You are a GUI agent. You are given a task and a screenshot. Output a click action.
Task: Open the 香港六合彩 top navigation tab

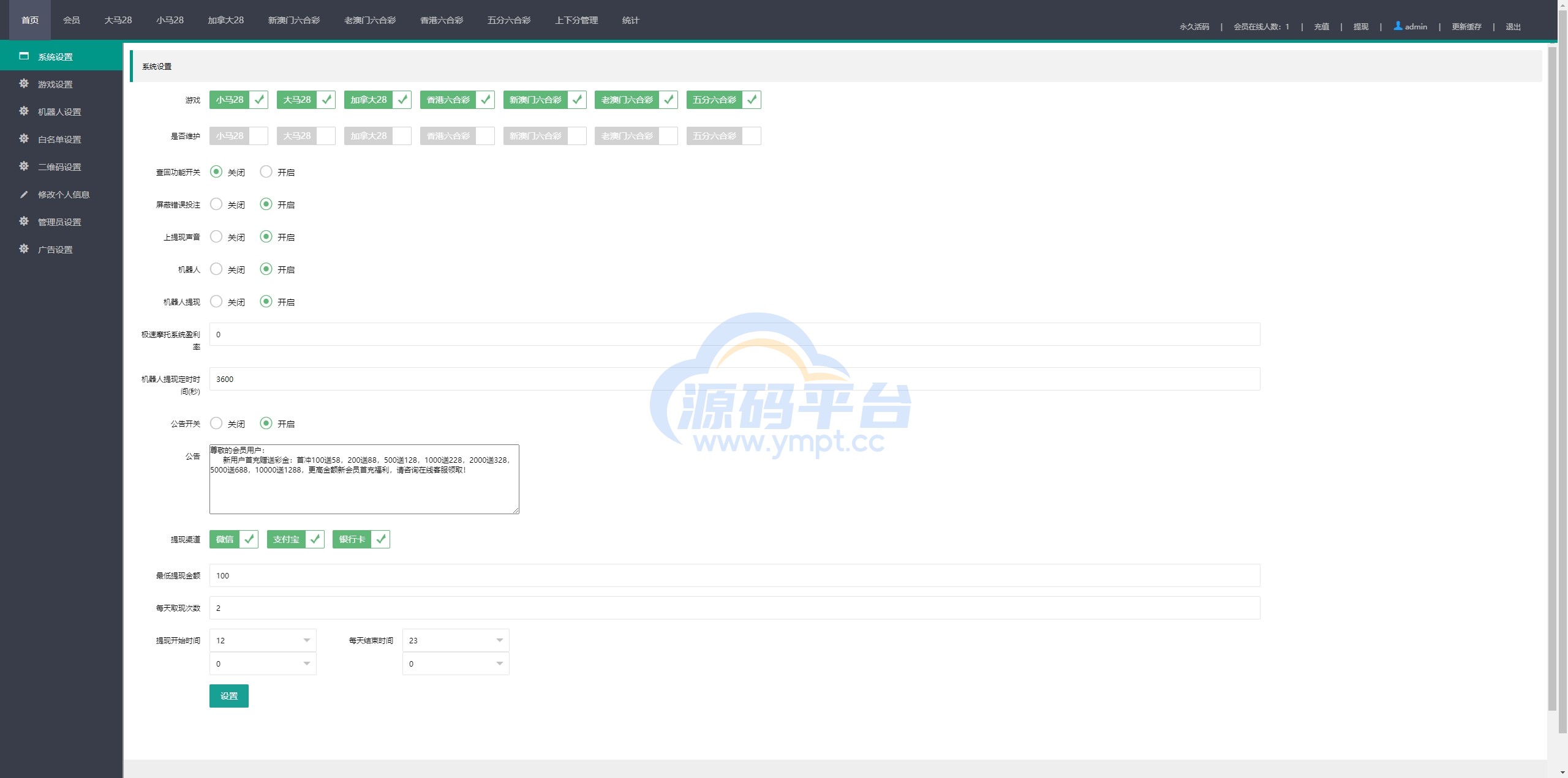click(442, 20)
